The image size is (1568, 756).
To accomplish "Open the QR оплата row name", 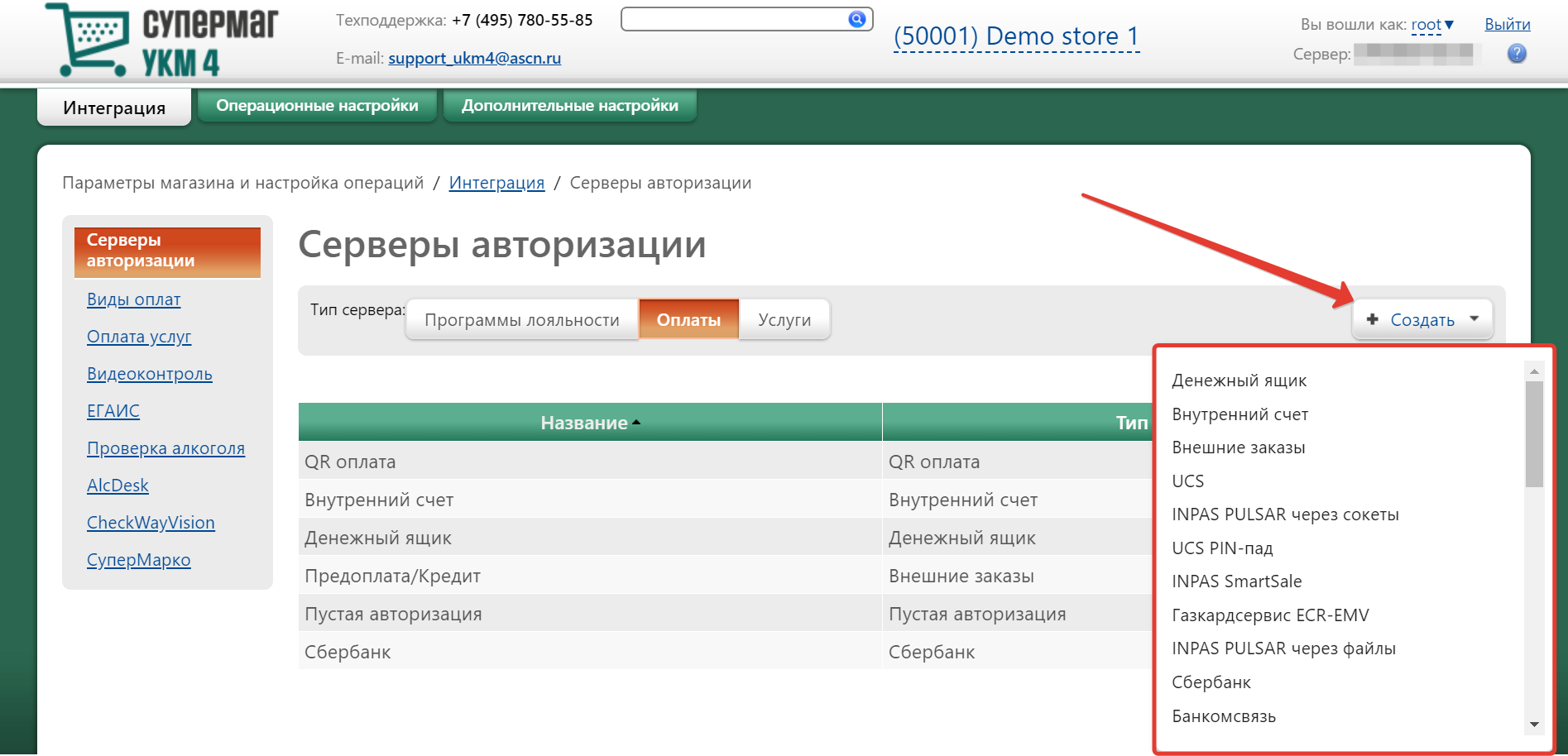I will [x=350, y=462].
